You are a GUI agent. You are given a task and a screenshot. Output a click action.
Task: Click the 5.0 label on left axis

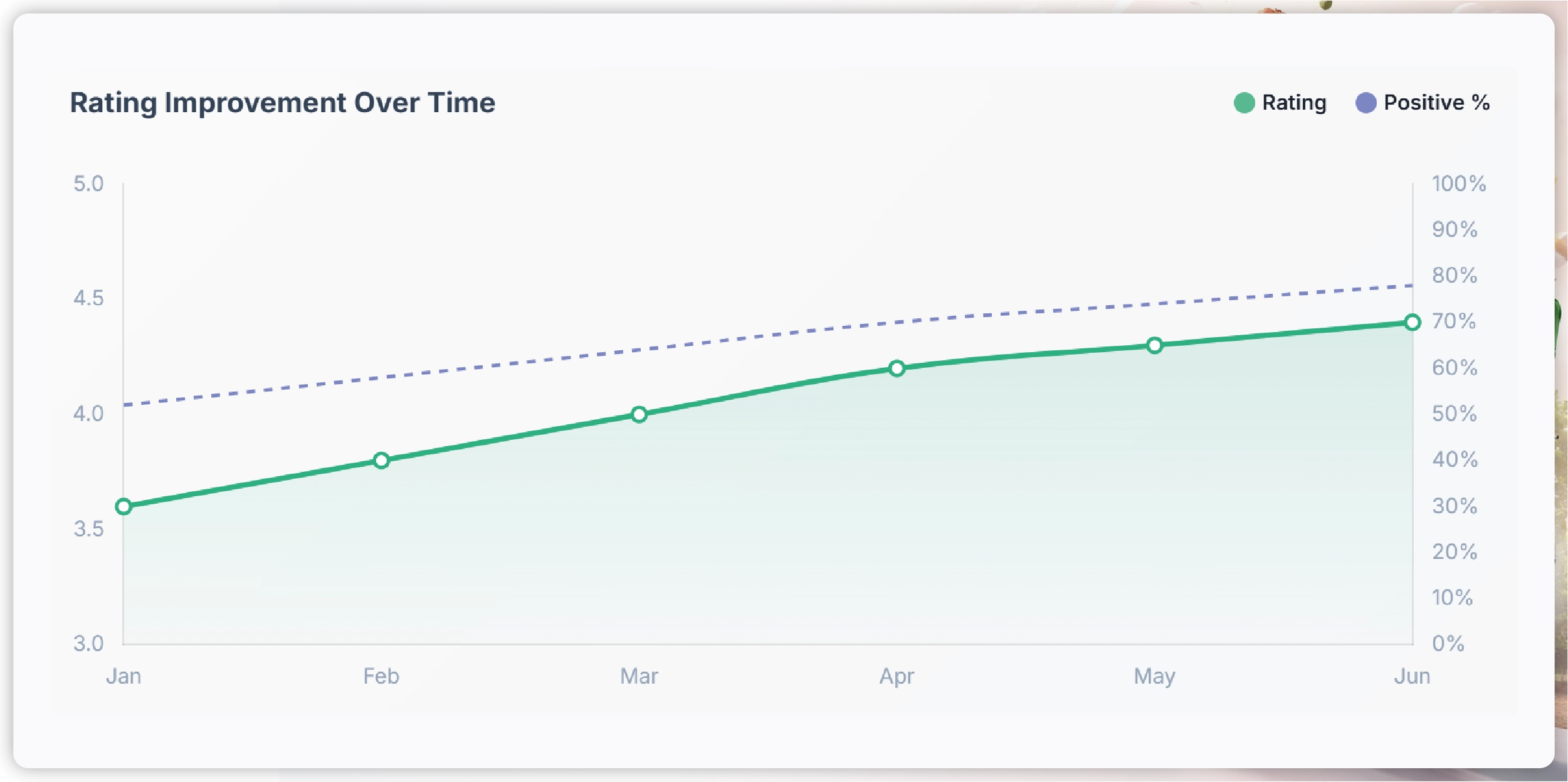coord(88,184)
